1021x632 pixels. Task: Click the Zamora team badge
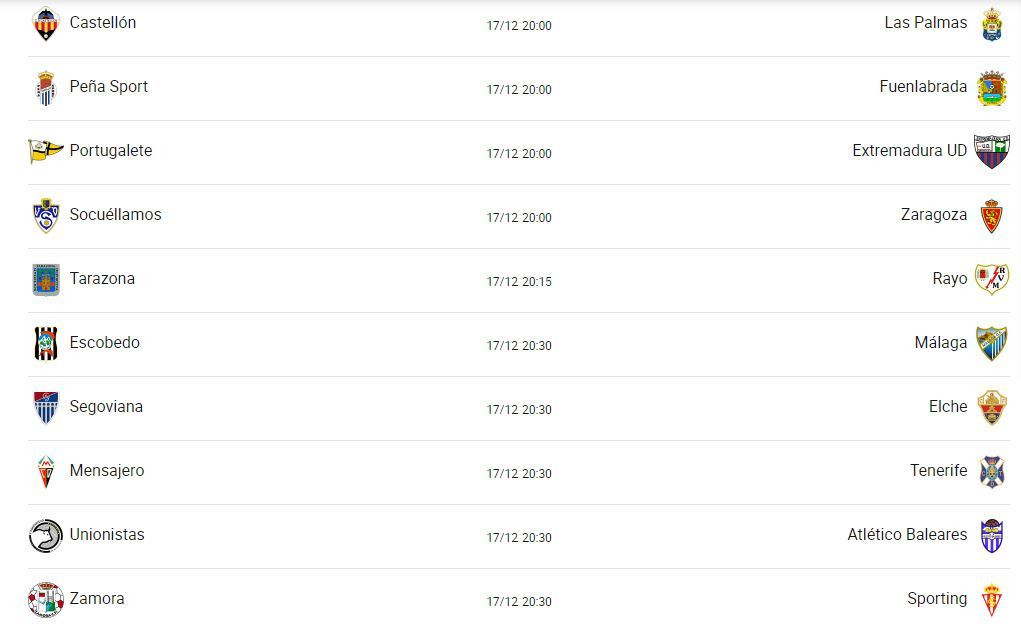pos(46,599)
